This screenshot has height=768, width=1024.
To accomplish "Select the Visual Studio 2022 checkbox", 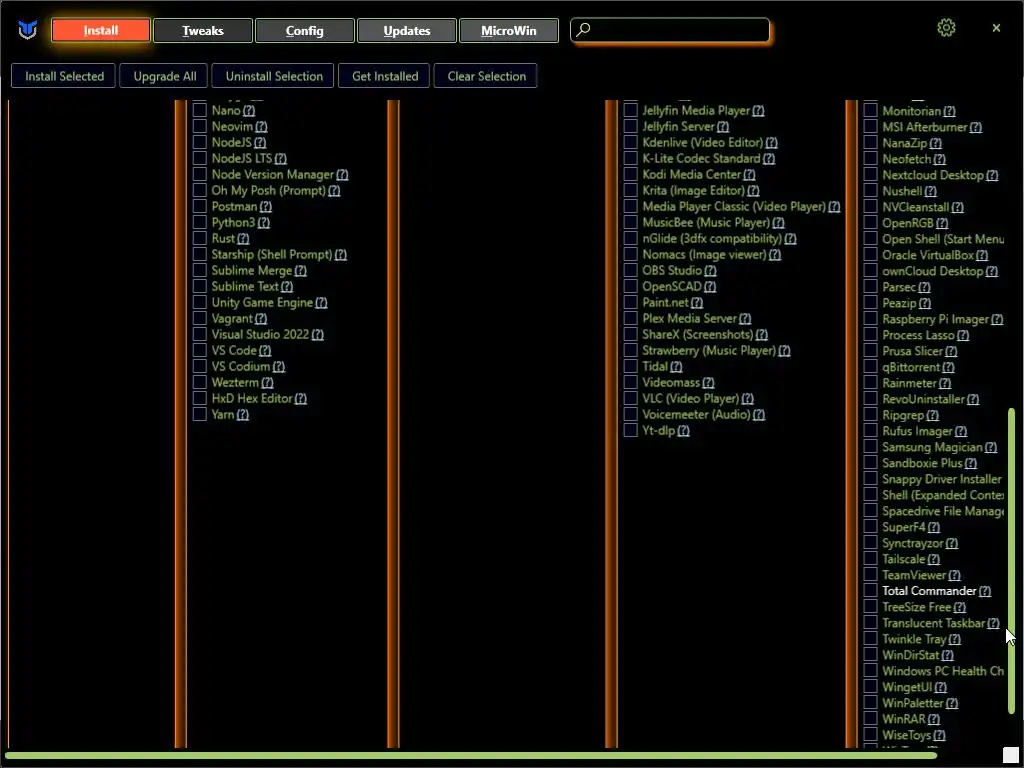I will [200, 334].
